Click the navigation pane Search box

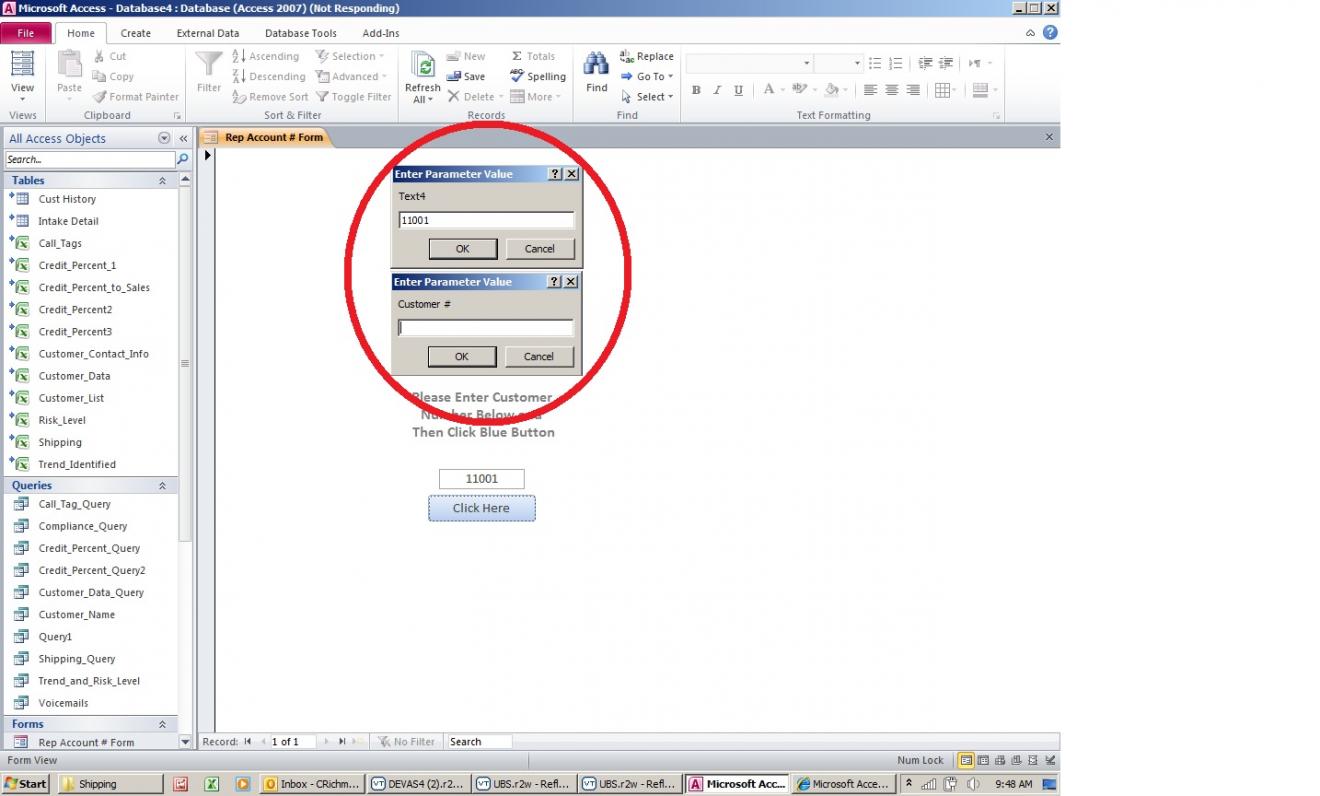click(x=90, y=159)
